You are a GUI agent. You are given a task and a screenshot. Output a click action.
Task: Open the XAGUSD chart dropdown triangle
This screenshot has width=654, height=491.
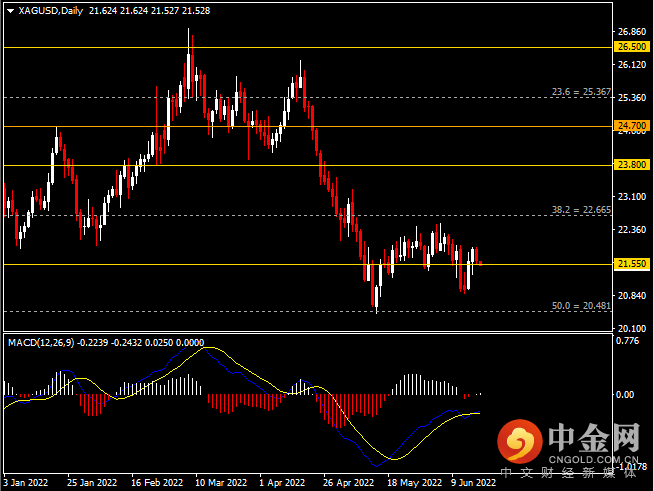pos(10,11)
